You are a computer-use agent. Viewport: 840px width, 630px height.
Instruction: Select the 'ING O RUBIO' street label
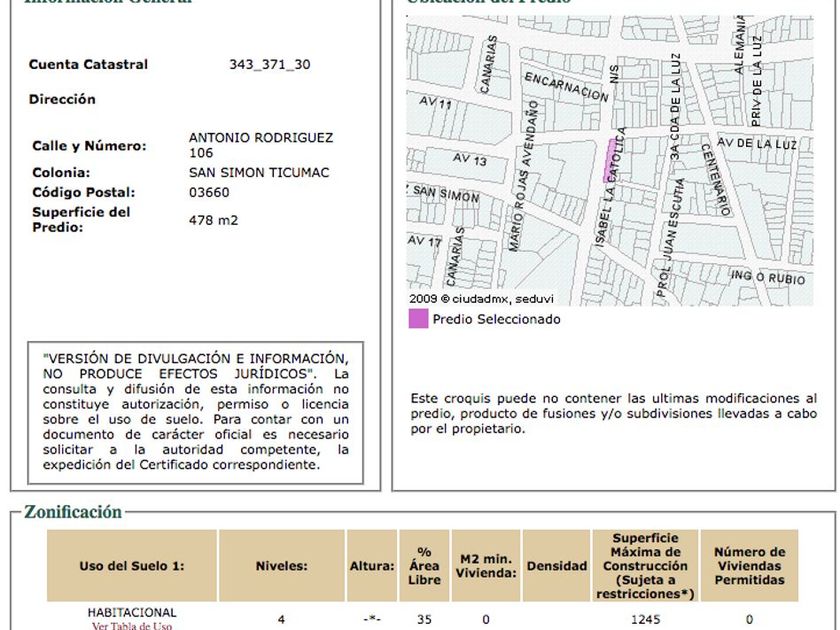click(767, 277)
